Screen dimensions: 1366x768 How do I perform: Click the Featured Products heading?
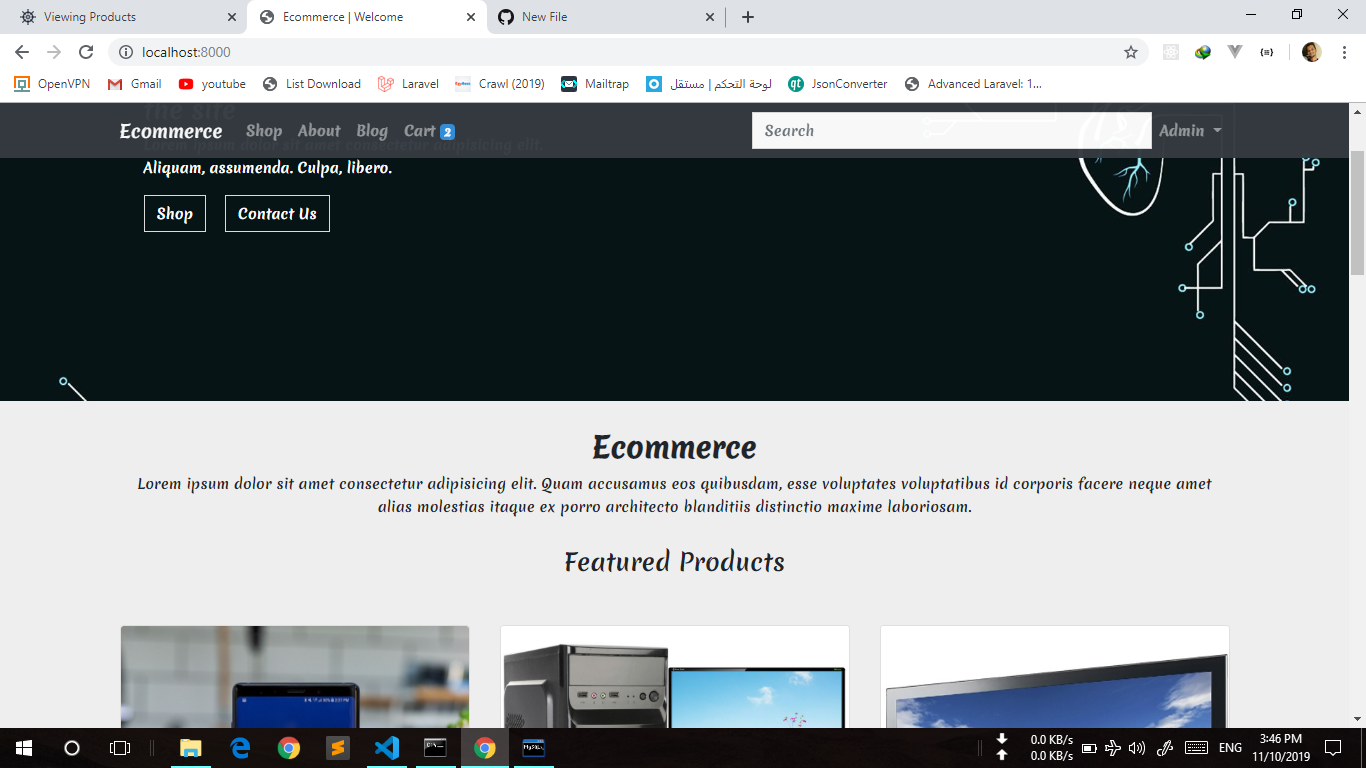[x=674, y=562]
